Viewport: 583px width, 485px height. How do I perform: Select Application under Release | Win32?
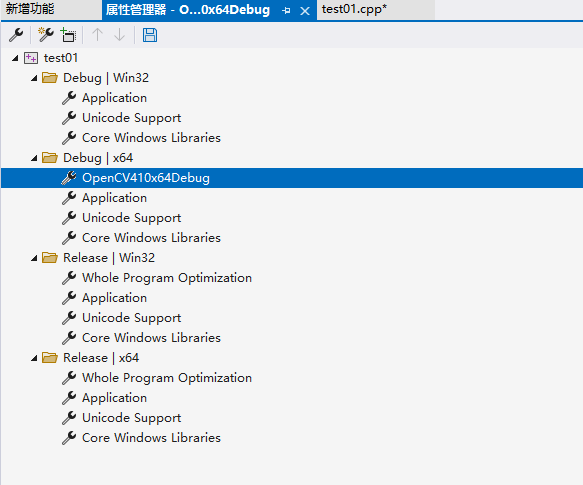click(114, 298)
